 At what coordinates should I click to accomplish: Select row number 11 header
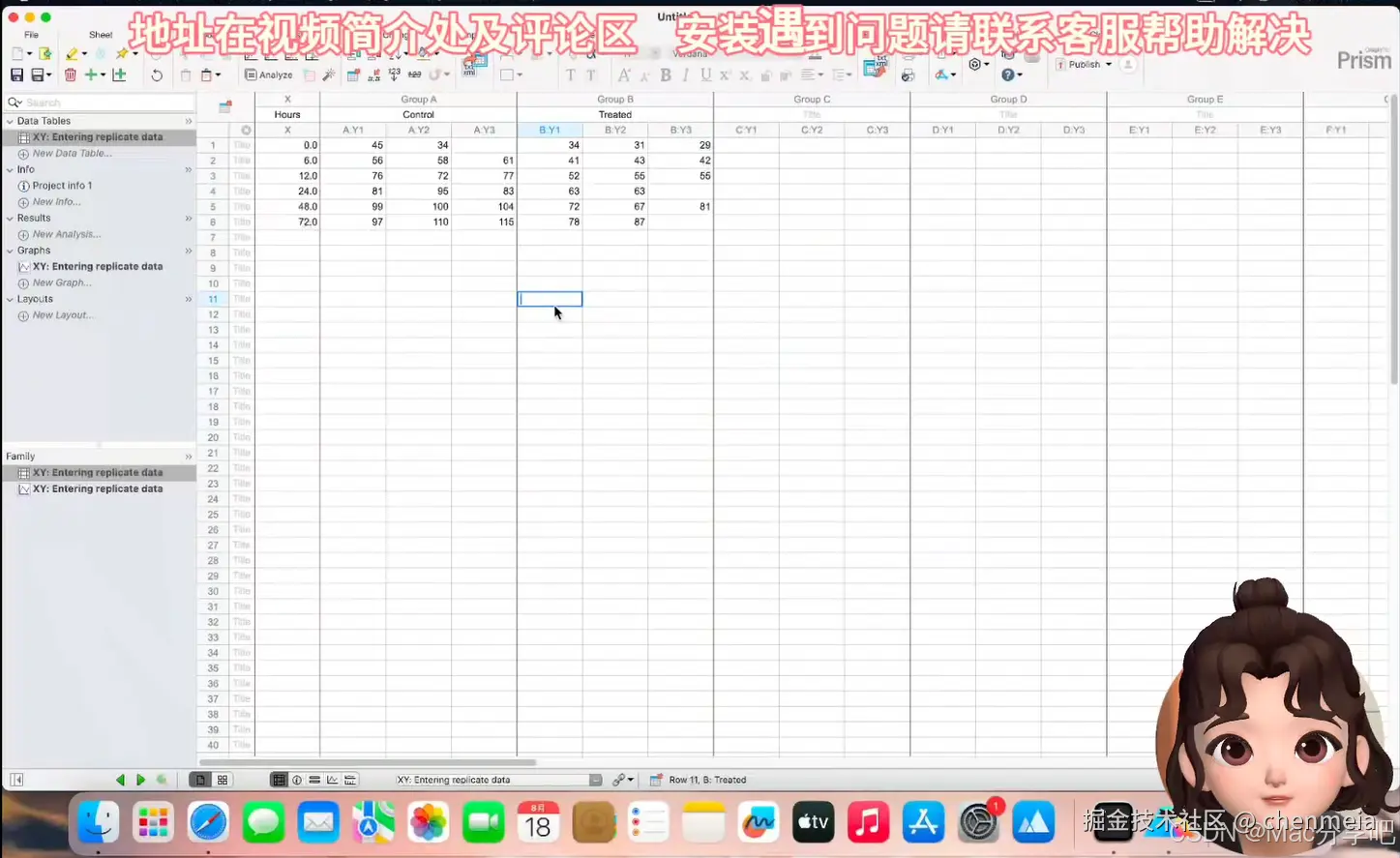[x=213, y=299]
